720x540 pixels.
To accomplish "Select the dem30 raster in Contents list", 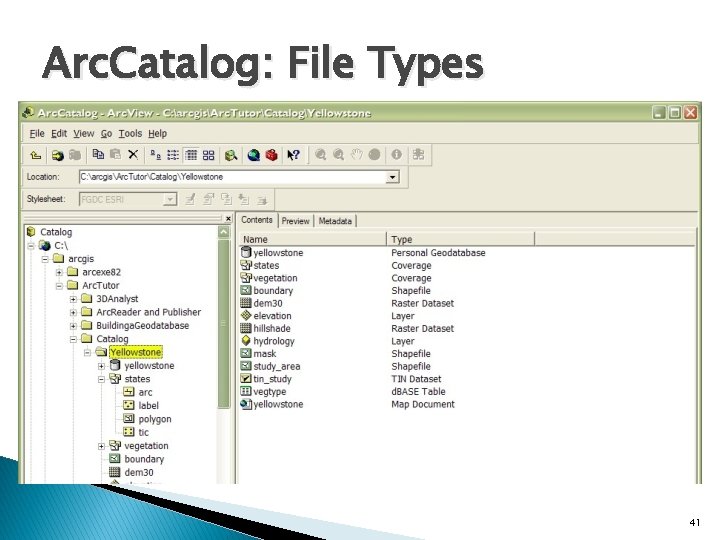I will click(268, 304).
